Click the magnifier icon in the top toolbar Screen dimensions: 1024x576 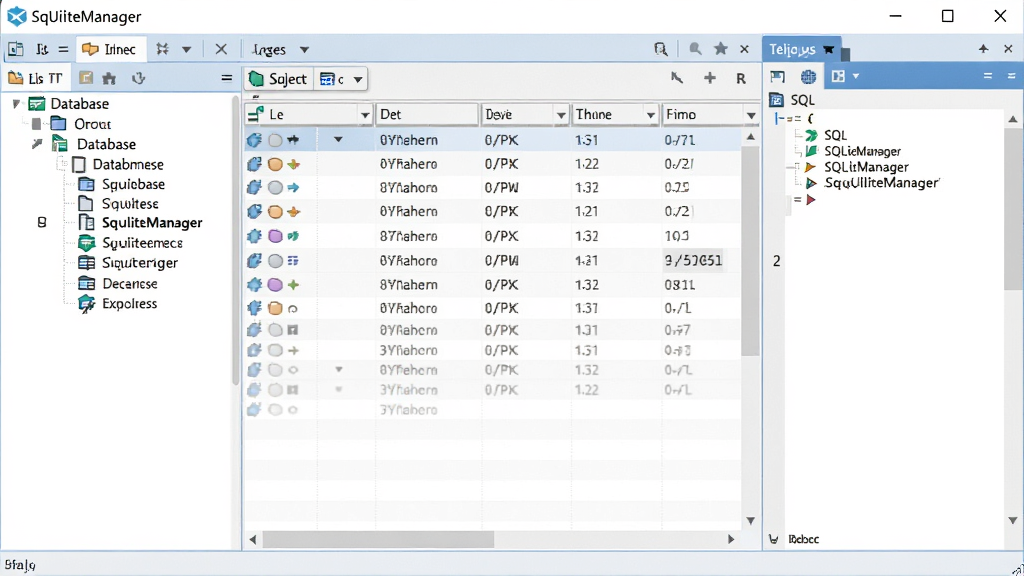696,49
